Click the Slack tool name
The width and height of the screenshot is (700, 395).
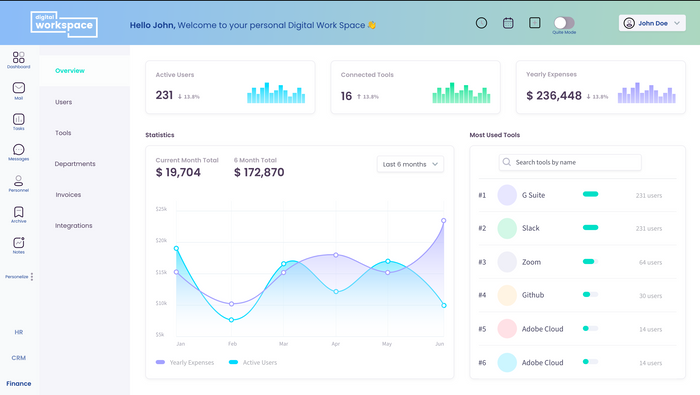531,228
